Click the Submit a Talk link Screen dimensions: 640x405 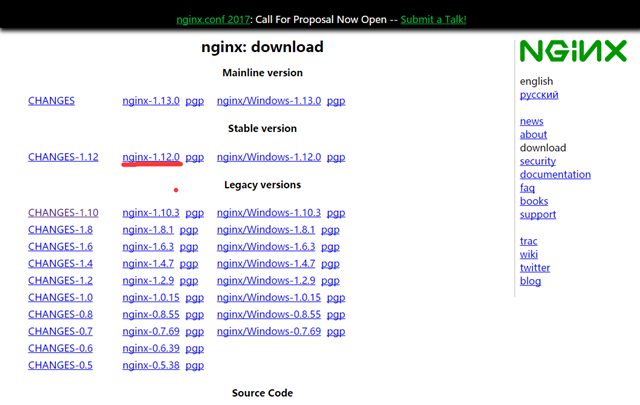[433, 19]
